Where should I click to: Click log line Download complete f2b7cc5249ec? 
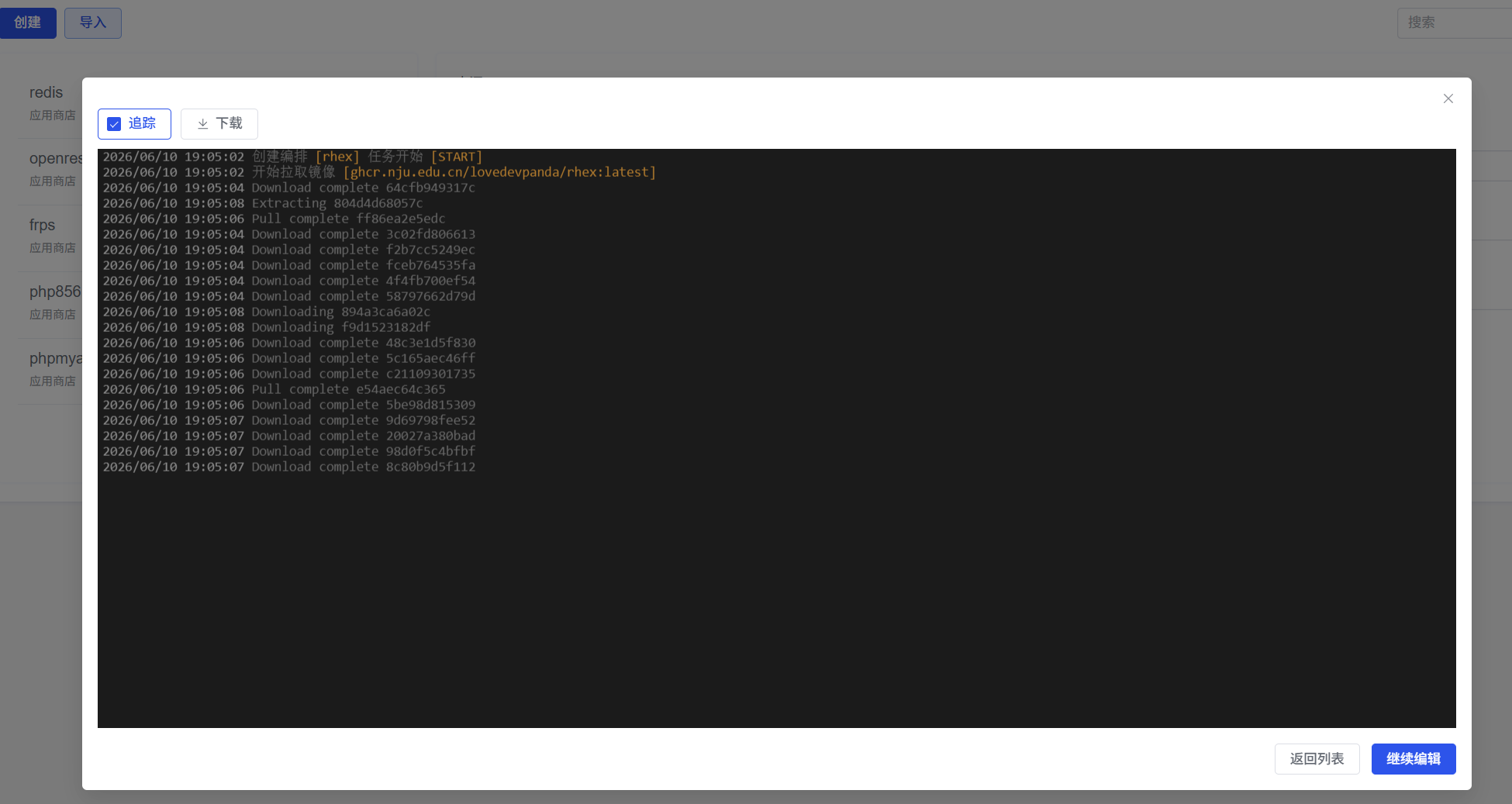pos(289,250)
